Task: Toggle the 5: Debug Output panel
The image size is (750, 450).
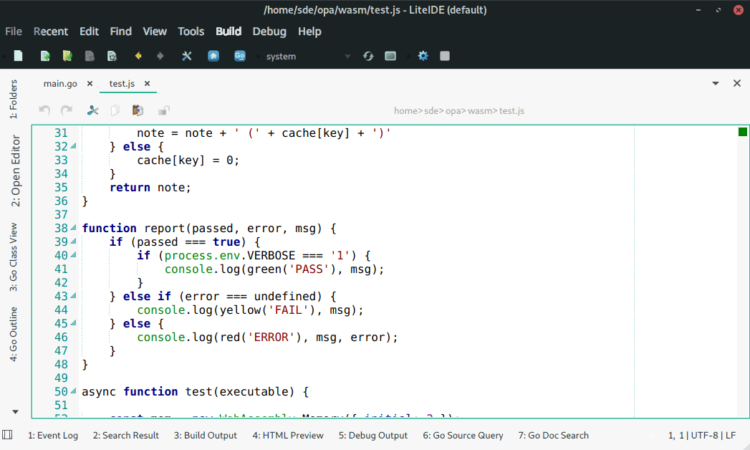Action: tap(373, 436)
